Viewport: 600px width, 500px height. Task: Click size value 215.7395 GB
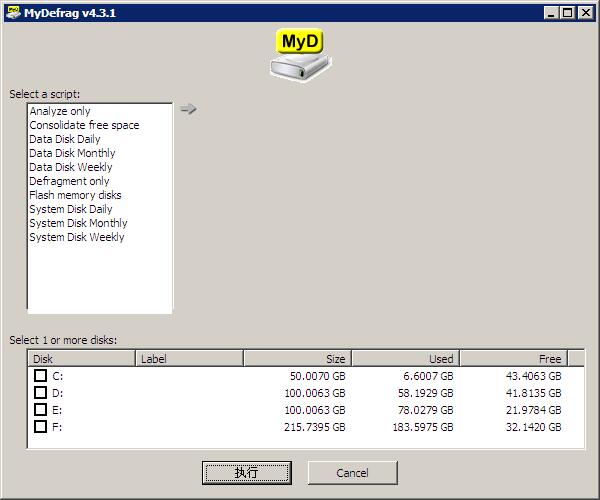(315, 427)
